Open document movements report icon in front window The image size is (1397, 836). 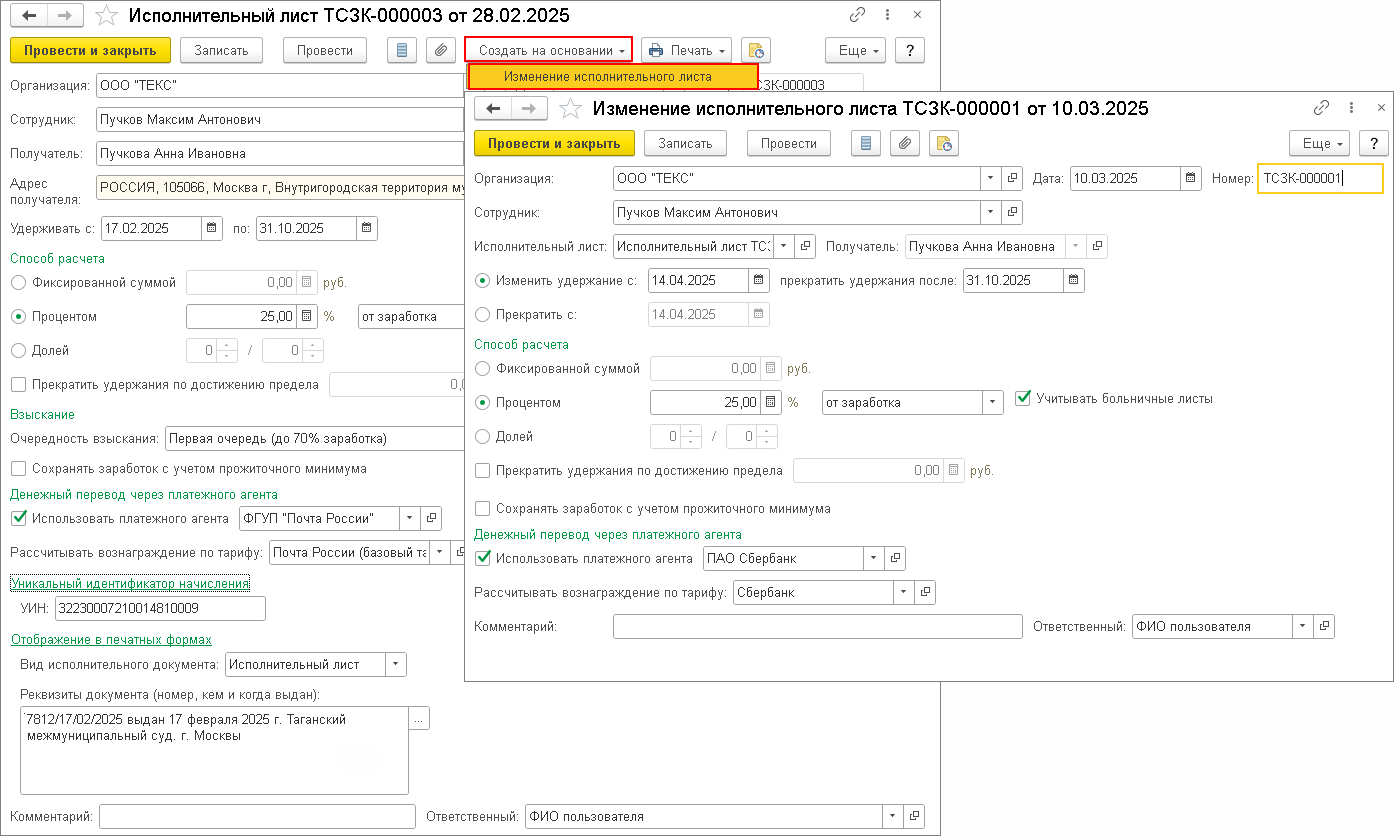[866, 144]
